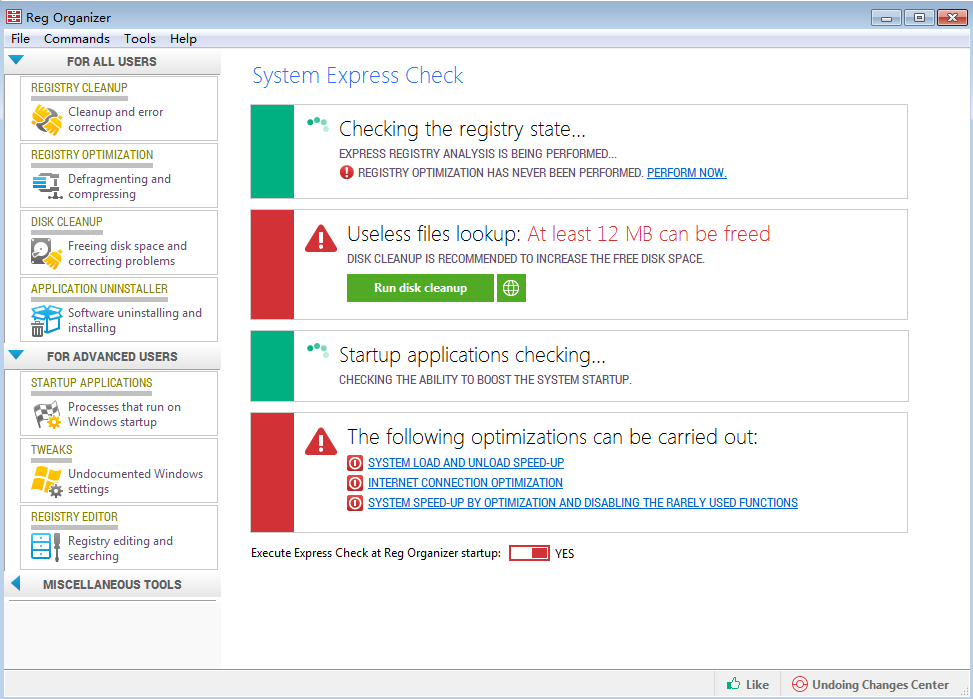Click 'Cleanup and error correction' text
The height and width of the screenshot is (699, 973).
coord(115,119)
